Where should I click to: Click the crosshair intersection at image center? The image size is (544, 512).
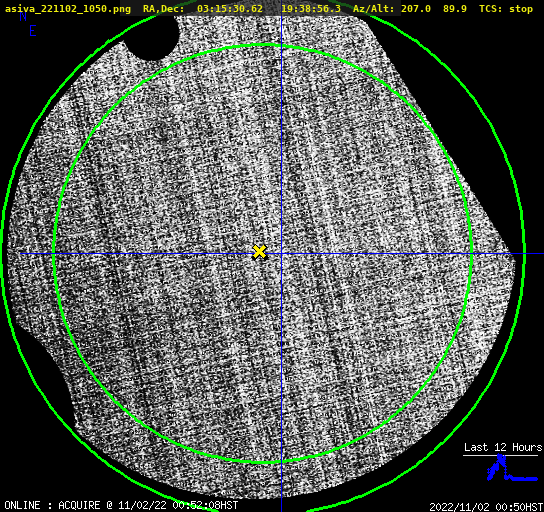(281, 254)
